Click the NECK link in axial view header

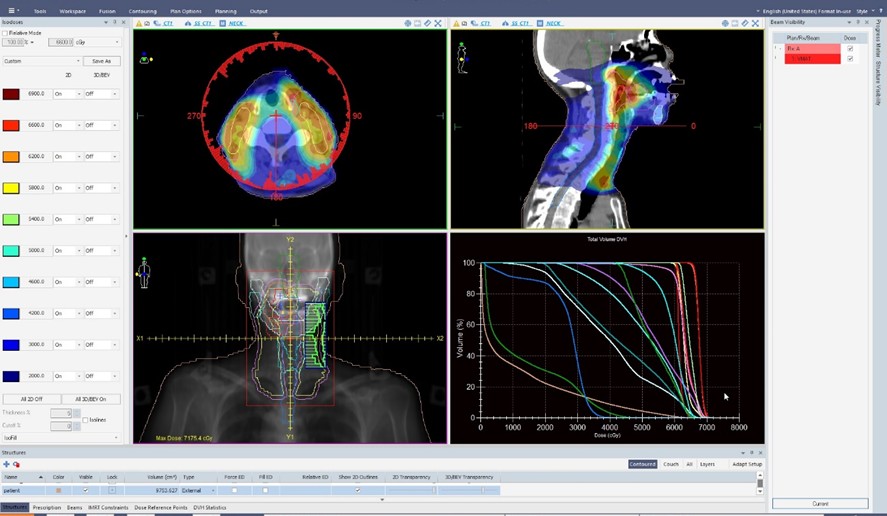235,23
